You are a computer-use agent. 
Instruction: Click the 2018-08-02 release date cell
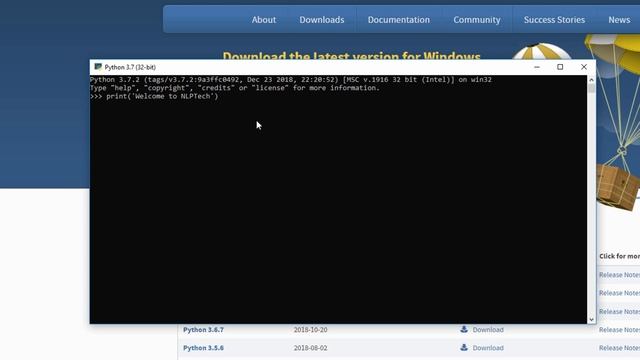point(310,348)
